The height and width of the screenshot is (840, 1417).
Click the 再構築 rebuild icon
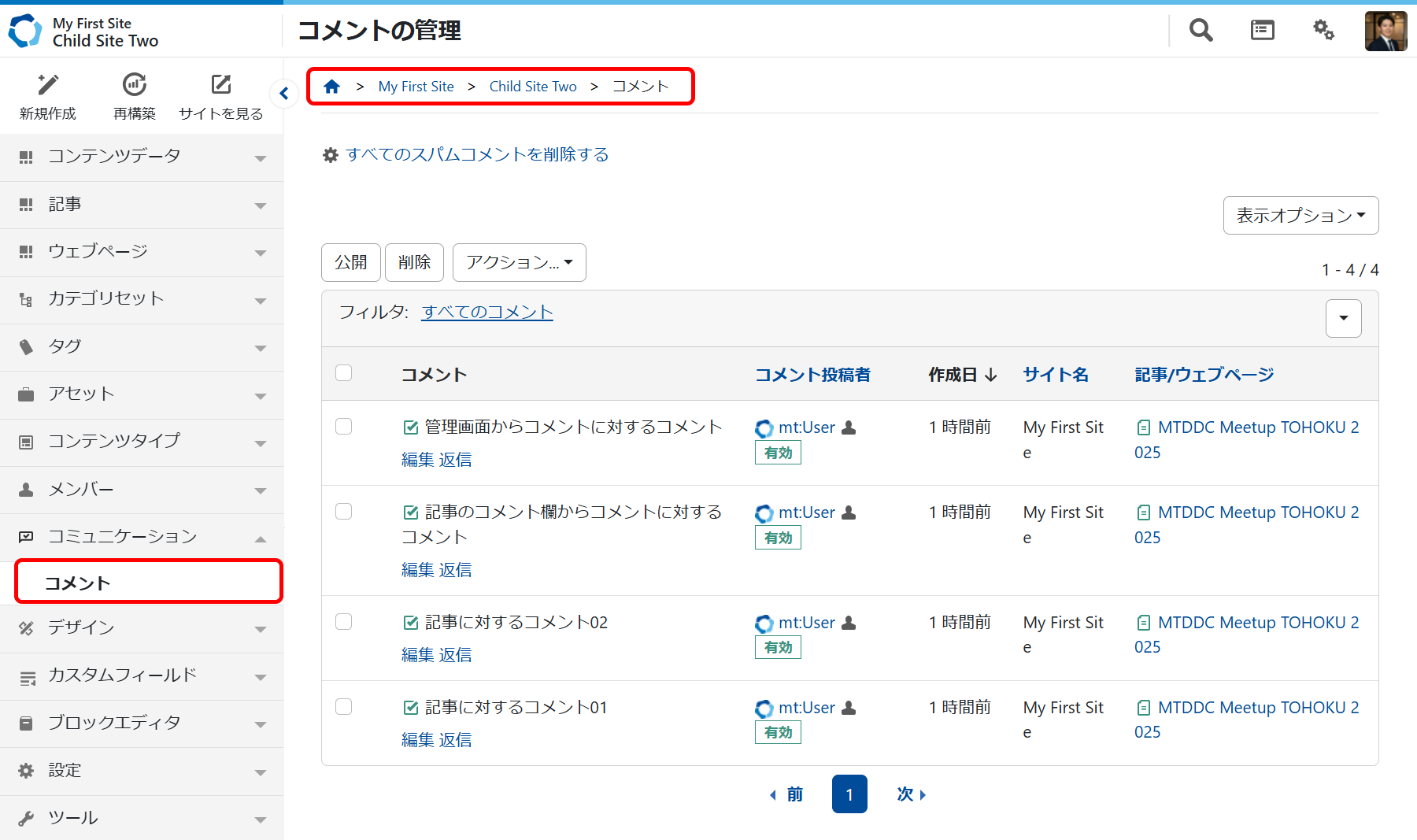pos(135,85)
